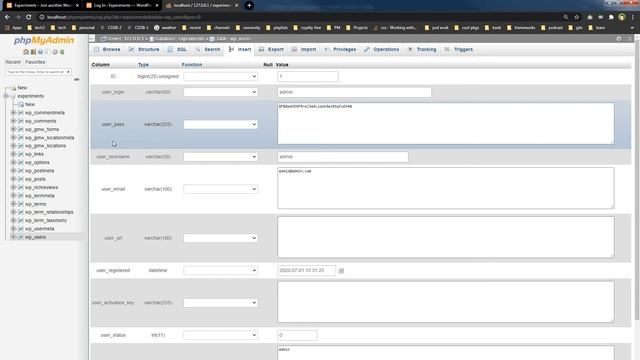Open the Tracking tab
The height and width of the screenshot is (360, 640).
pos(422,49)
